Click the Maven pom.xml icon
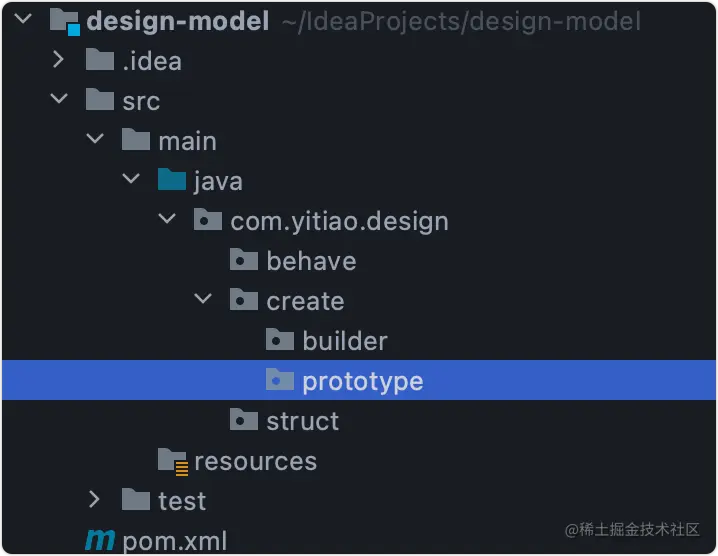 (x=100, y=540)
